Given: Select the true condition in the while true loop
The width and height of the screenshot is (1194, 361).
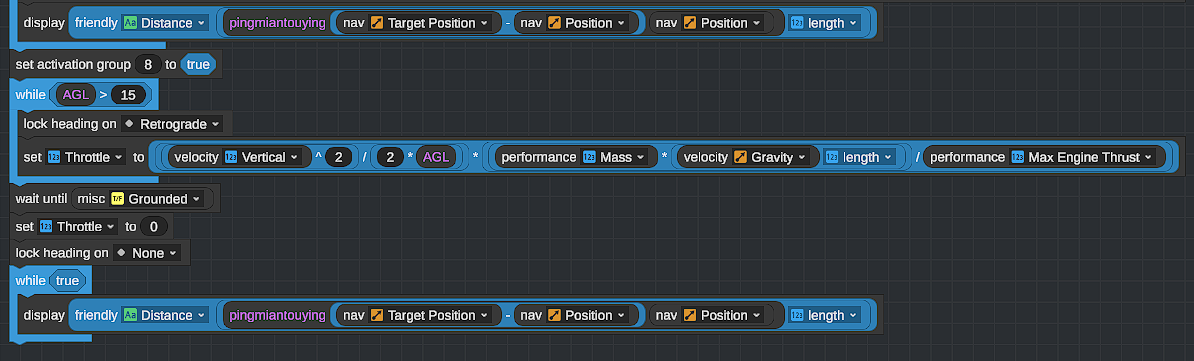Looking at the screenshot, I should (x=67, y=281).
